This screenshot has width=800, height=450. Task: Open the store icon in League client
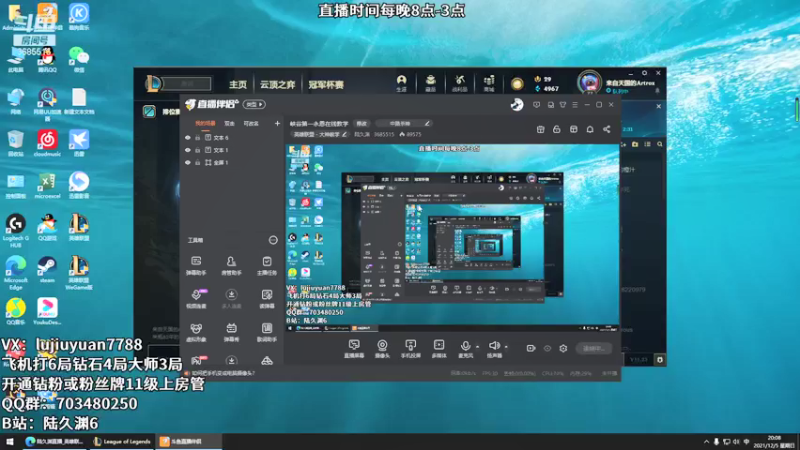[x=489, y=83]
